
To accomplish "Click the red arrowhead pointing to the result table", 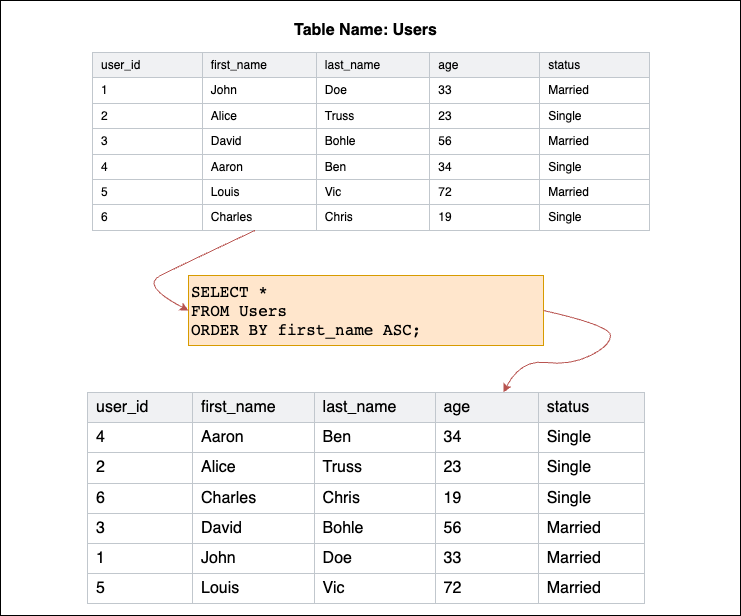I will [x=508, y=387].
